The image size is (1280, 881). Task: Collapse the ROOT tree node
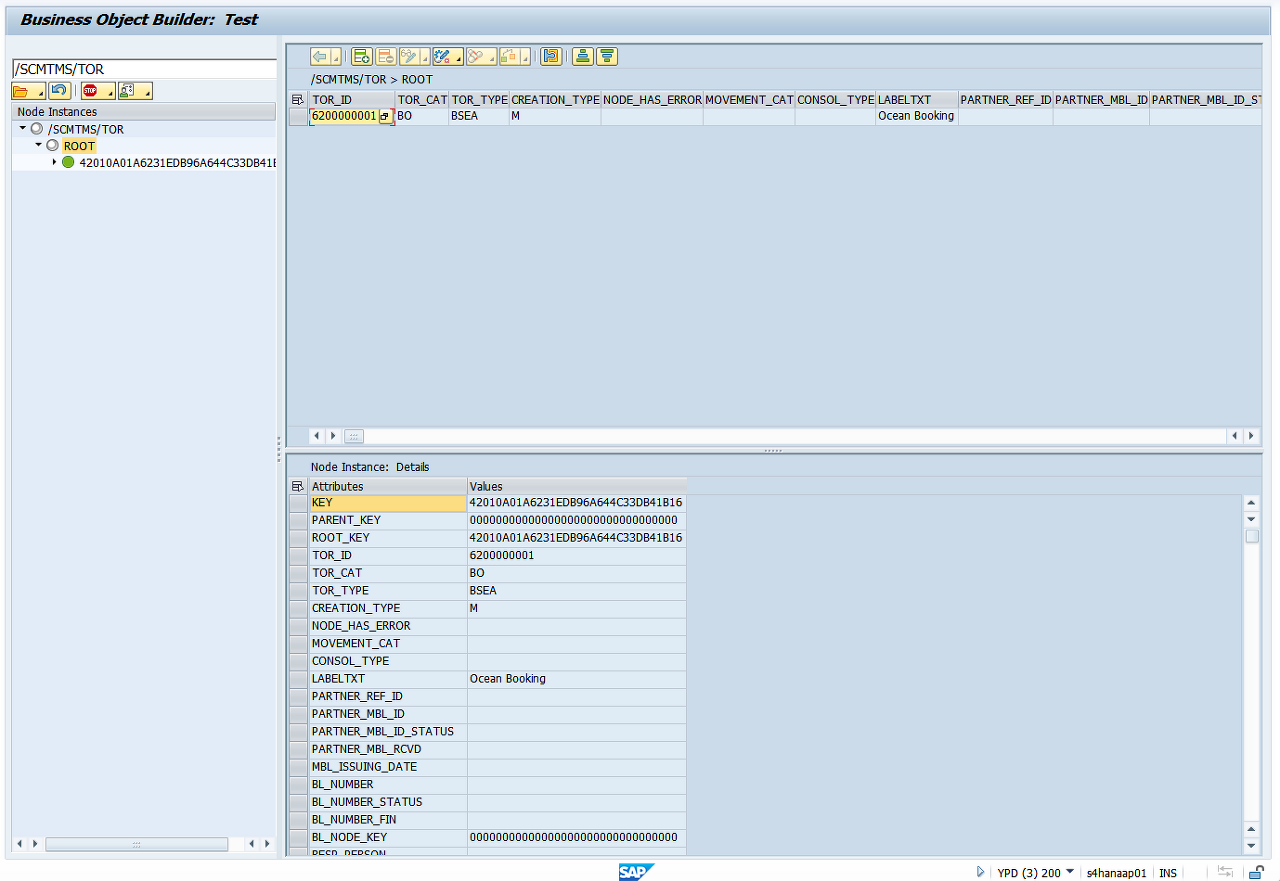click(38, 145)
